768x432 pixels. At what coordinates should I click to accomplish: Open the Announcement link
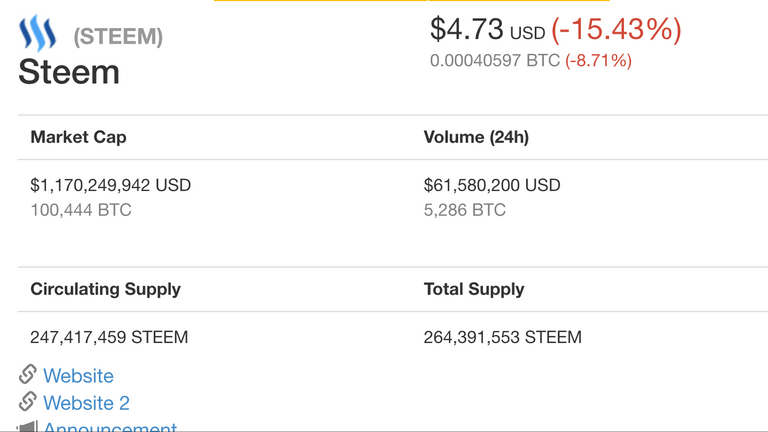click(110, 427)
